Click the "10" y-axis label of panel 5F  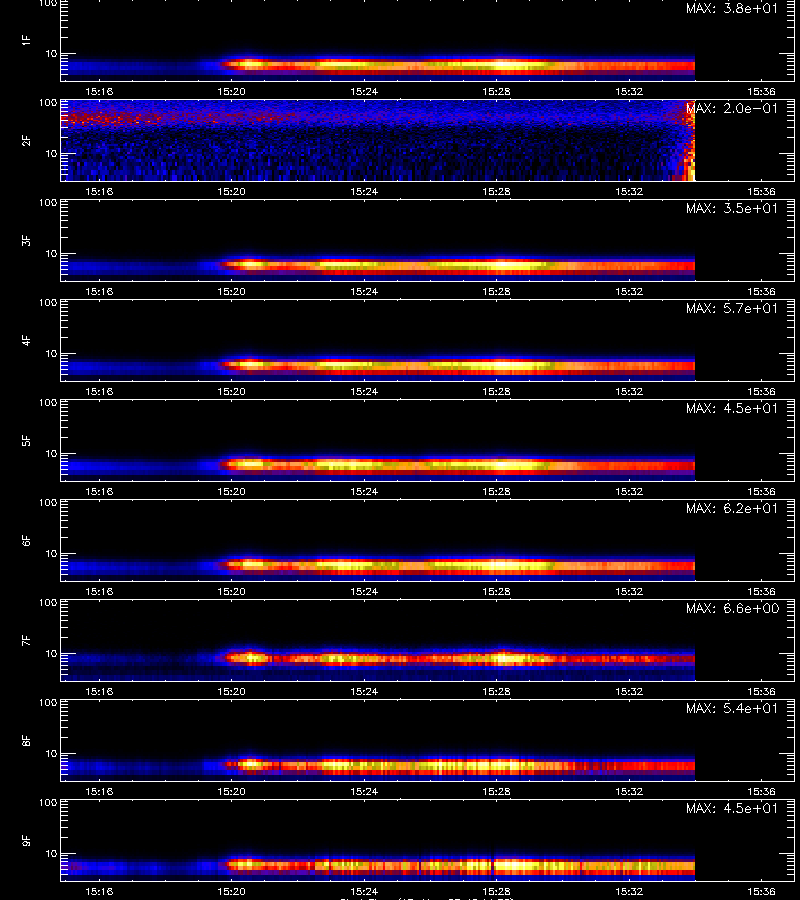52,453
